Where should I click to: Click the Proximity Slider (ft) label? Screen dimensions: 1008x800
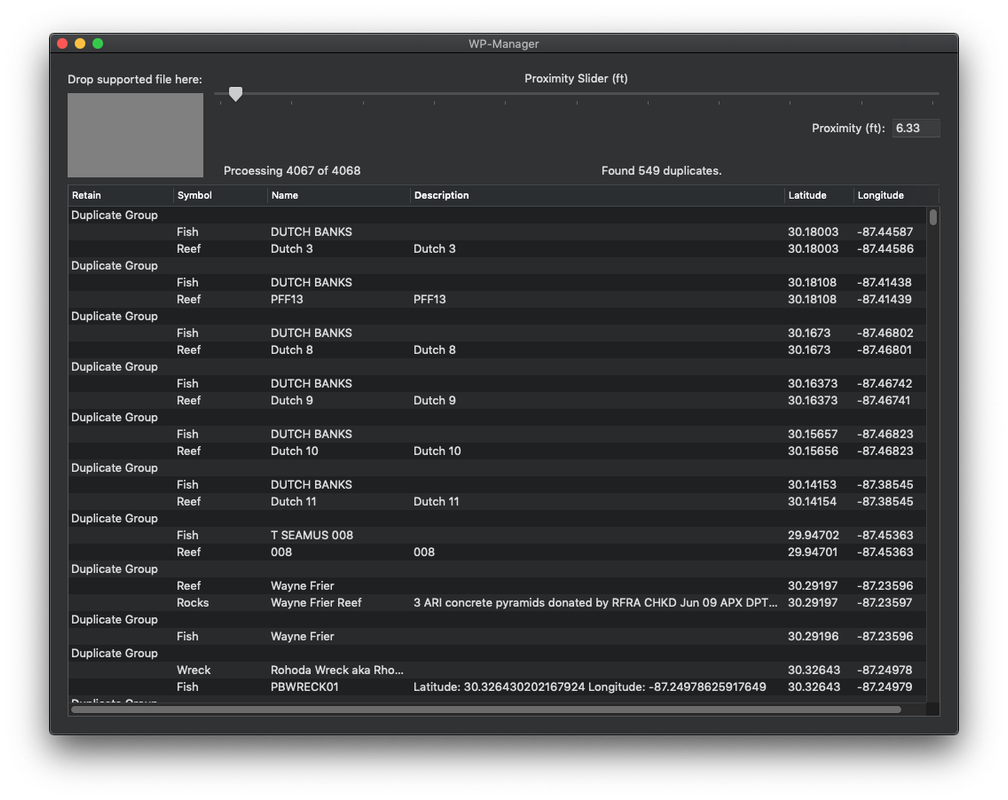pos(576,78)
